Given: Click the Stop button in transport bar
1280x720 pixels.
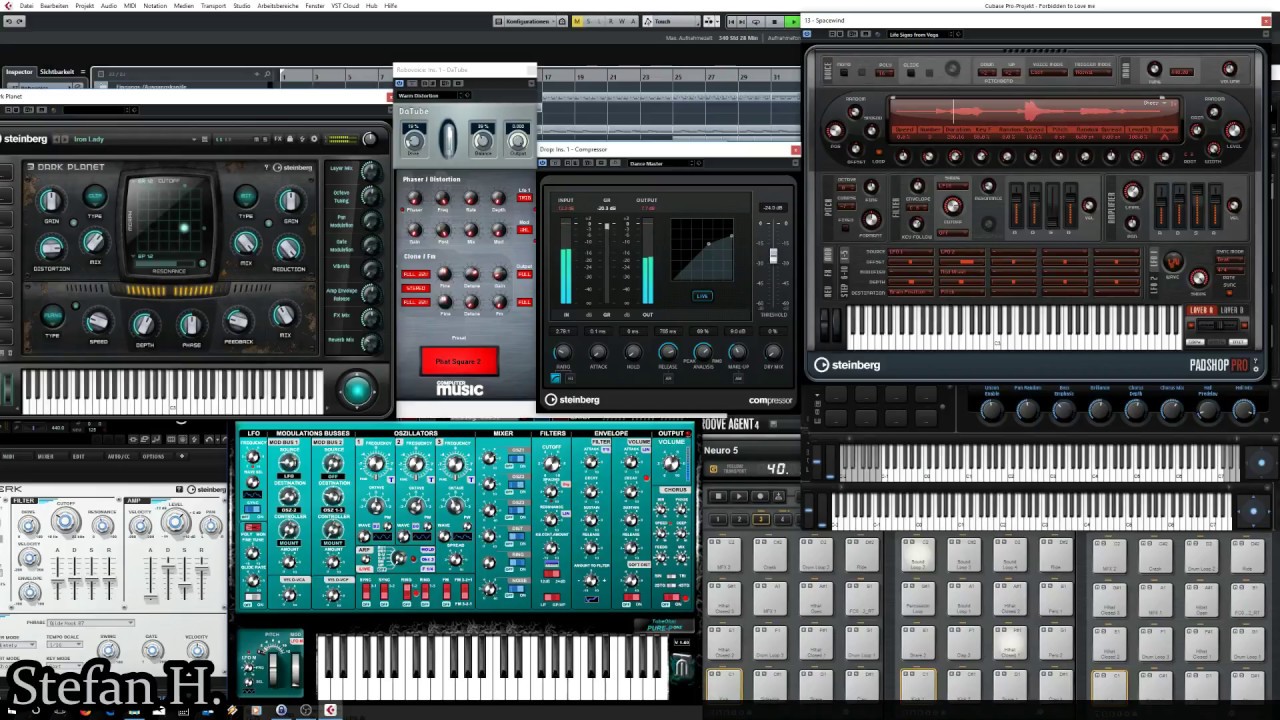Looking at the screenshot, I should 775,21.
